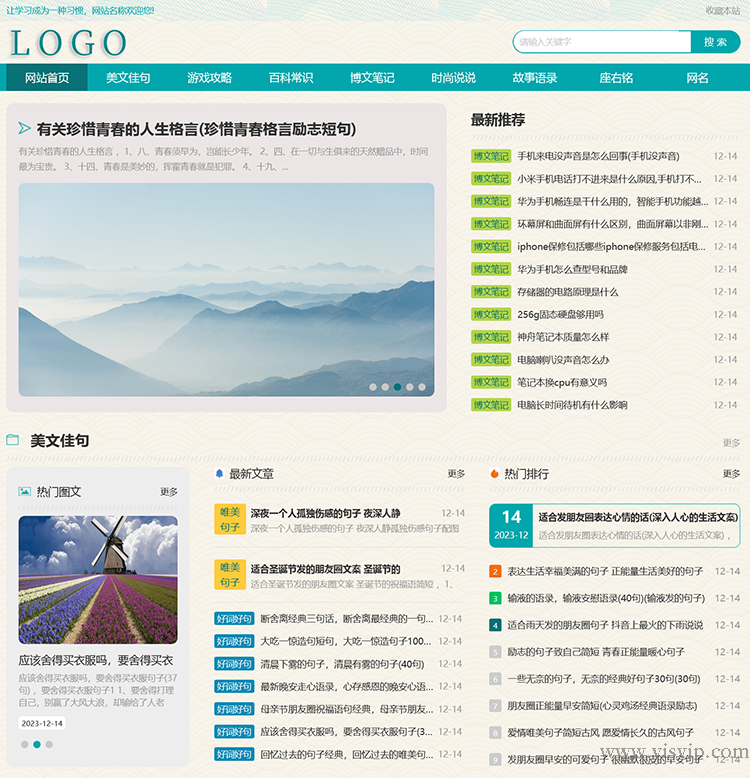Click 博文笔记 tag beside 手机来电没声音
Screen dimensions: 750x778
click(491, 156)
